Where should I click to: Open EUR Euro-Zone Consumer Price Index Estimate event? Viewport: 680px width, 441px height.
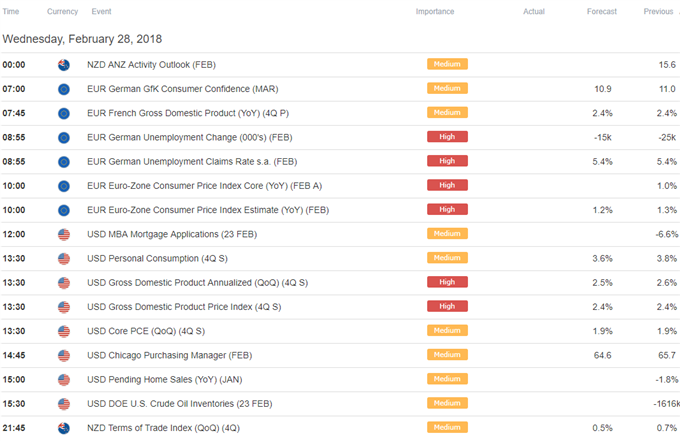(208, 210)
